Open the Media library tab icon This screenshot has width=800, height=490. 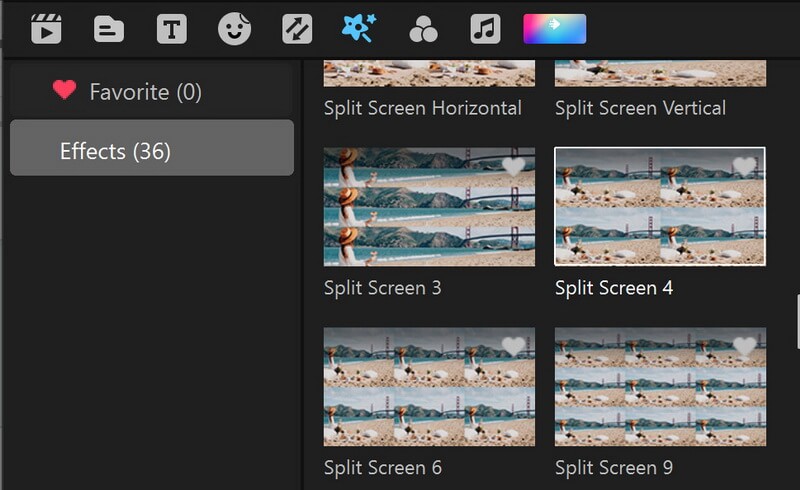(46, 29)
